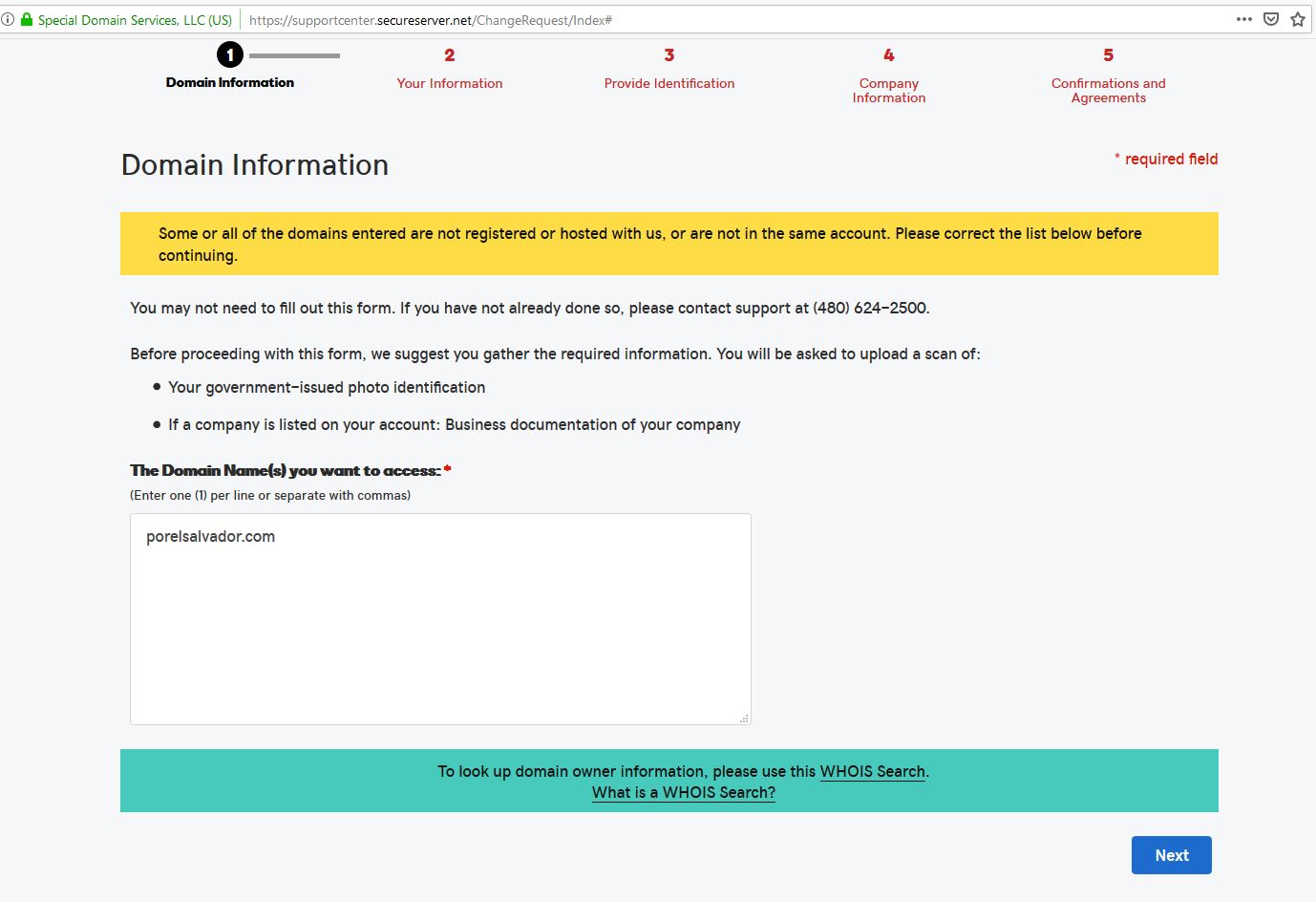The width and height of the screenshot is (1316, 902).
Task: Click the "Before proceeding with this form" sentence
Action: pyautogui.click(x=555, y=354)
